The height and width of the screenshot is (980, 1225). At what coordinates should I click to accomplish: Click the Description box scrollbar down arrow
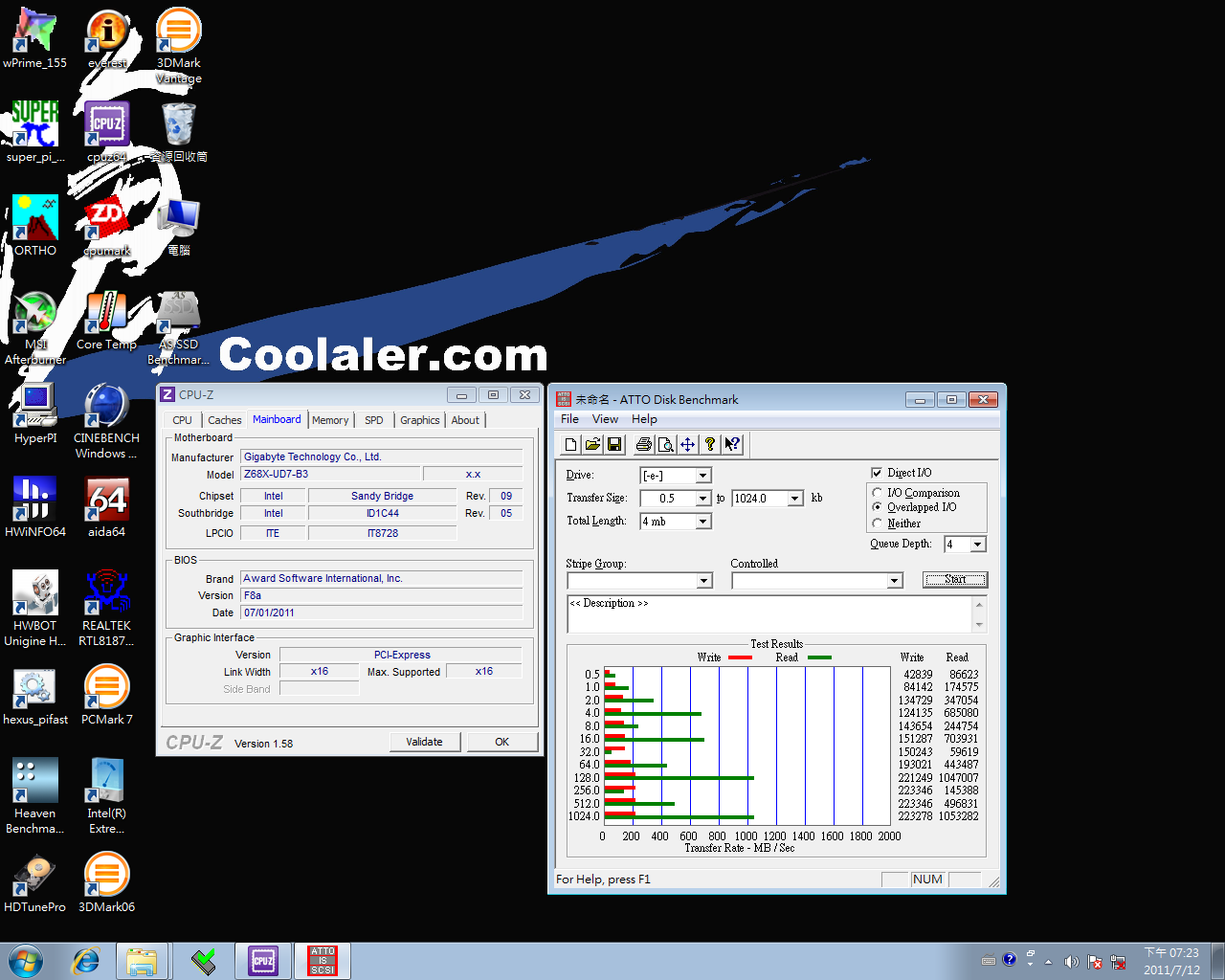(979, 625)
